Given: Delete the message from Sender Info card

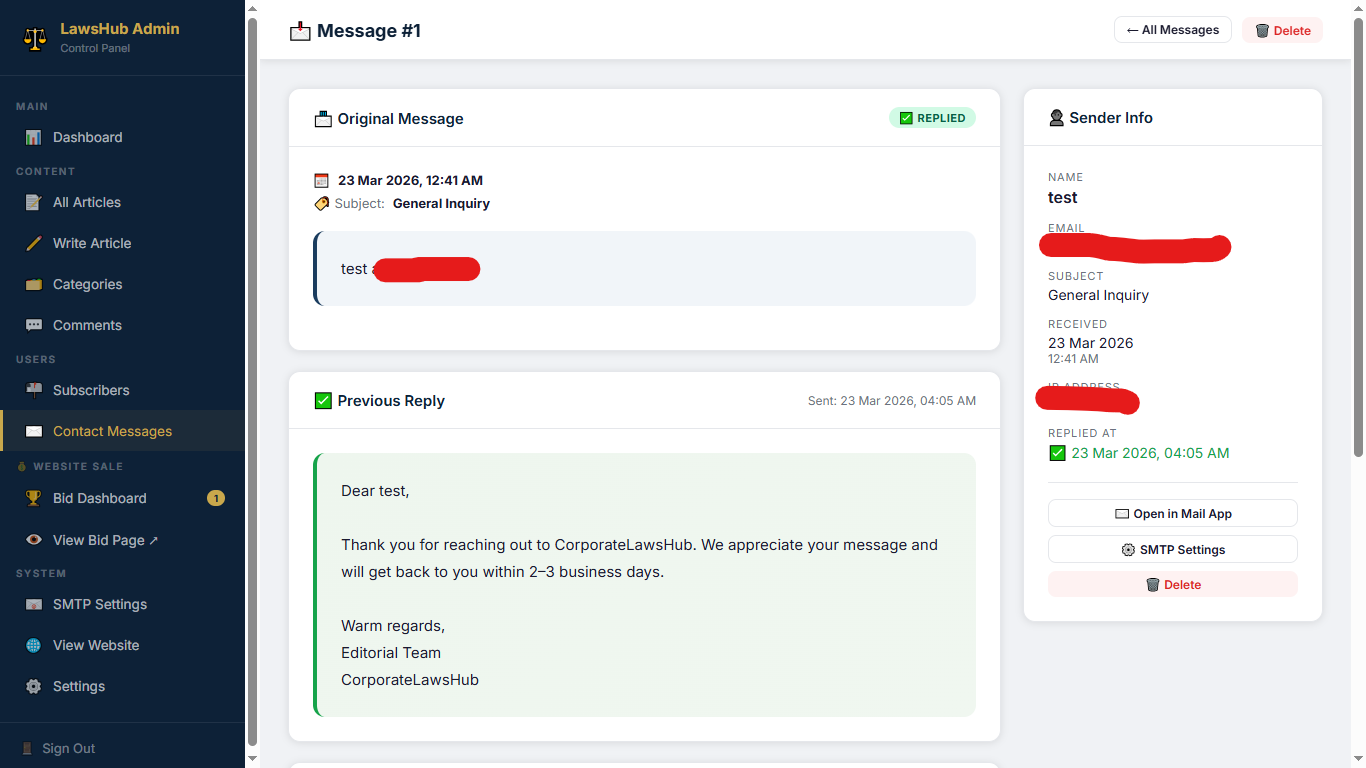Looking at the screenshot, I should 1172,584.
